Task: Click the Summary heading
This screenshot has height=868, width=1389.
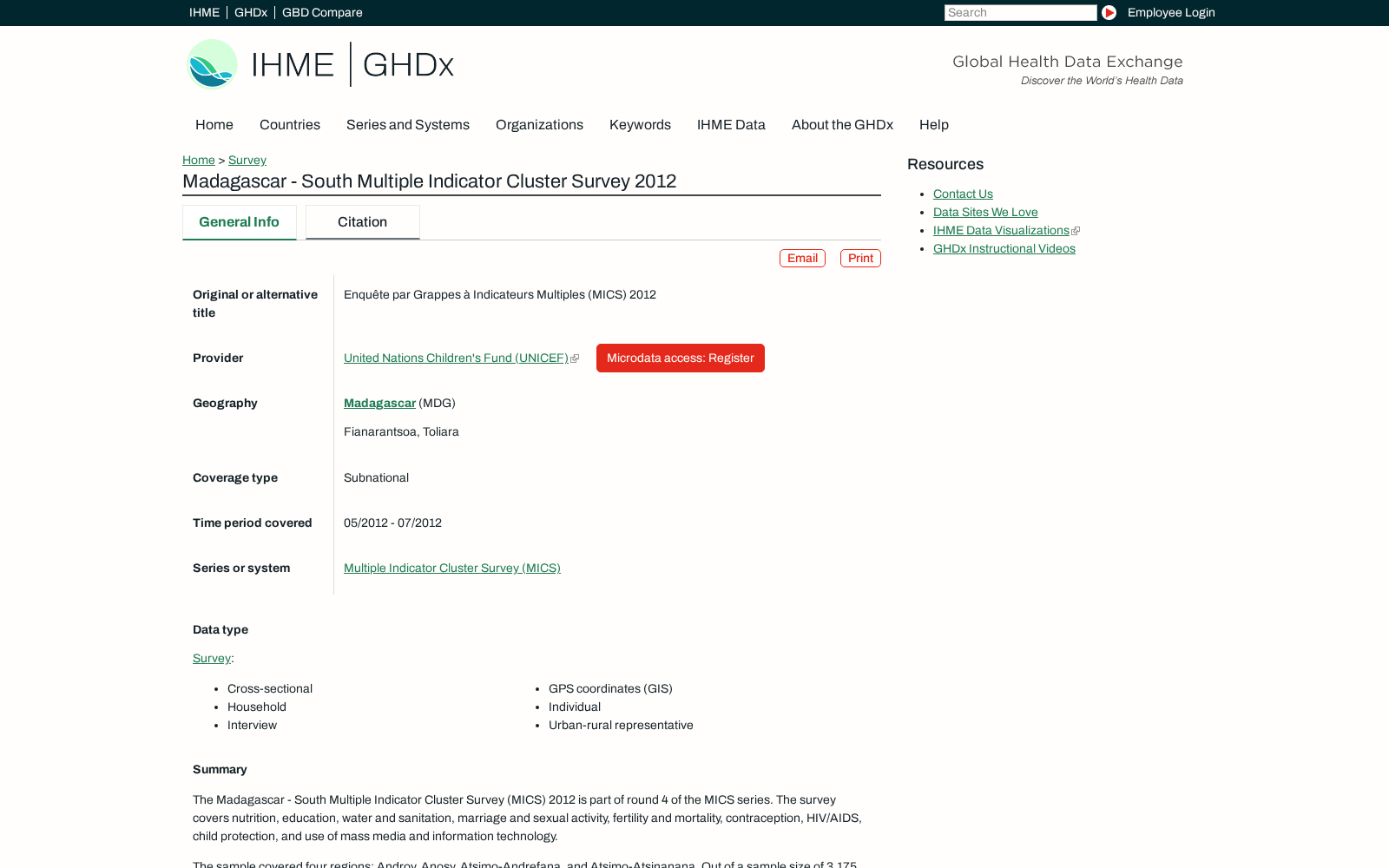Action: coord(220,769)
